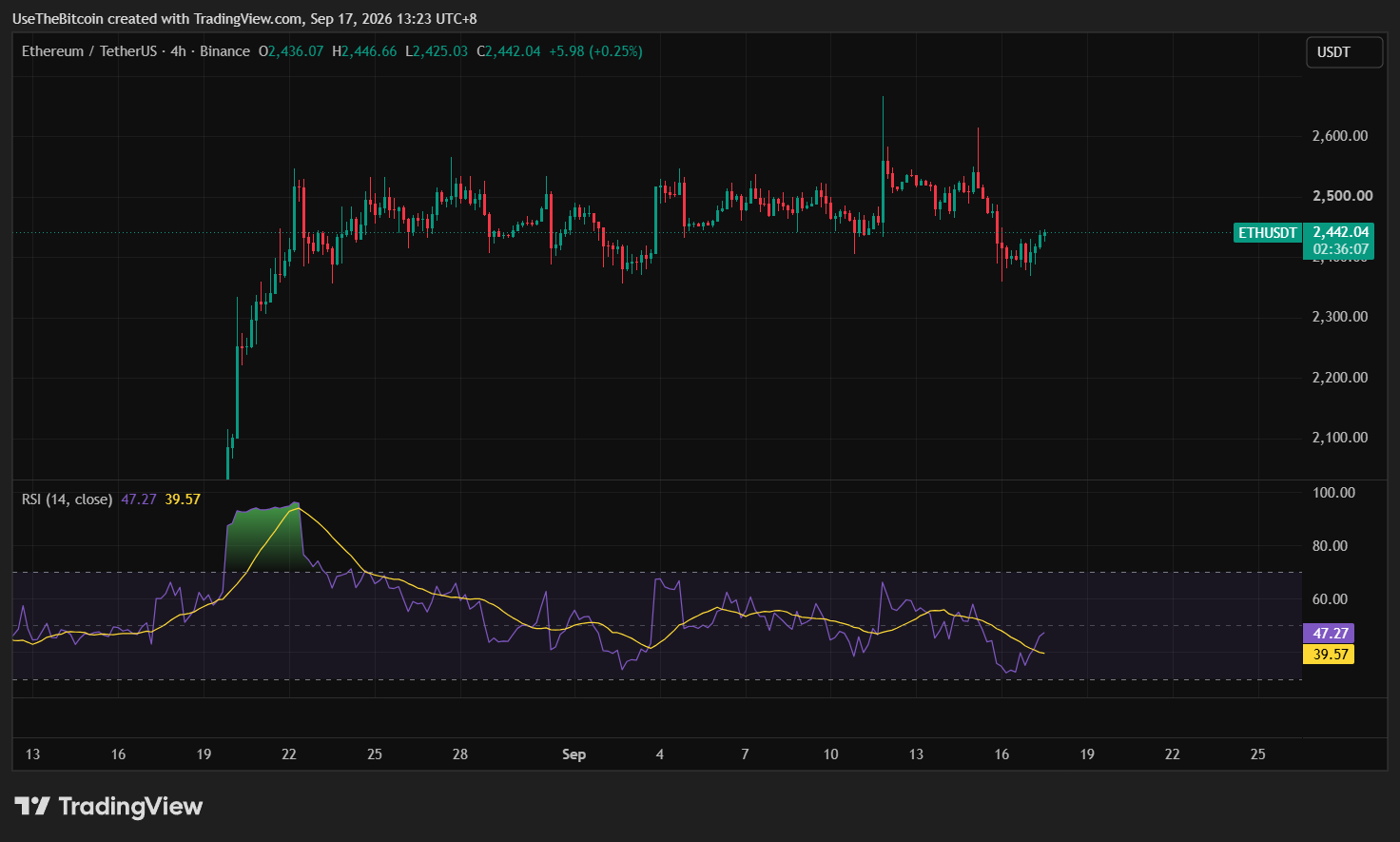Screen dimensions: 1400x842
Task: Select the RSI (14, close) indicator legend
Action: 68,499
